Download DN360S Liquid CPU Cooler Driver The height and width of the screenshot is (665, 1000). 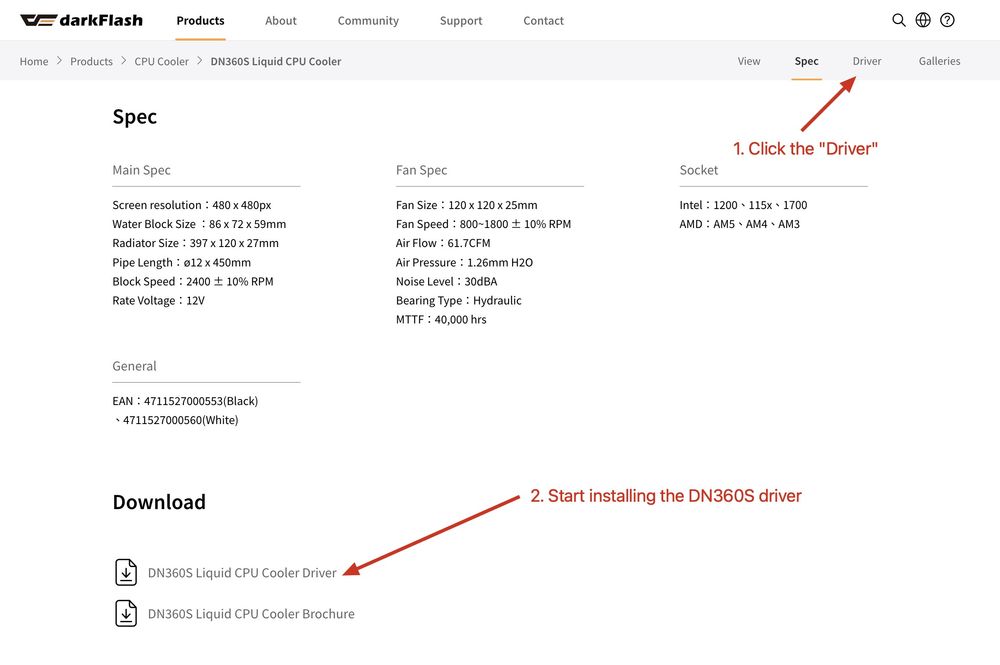pyautogui.click(x=242, y=573)
